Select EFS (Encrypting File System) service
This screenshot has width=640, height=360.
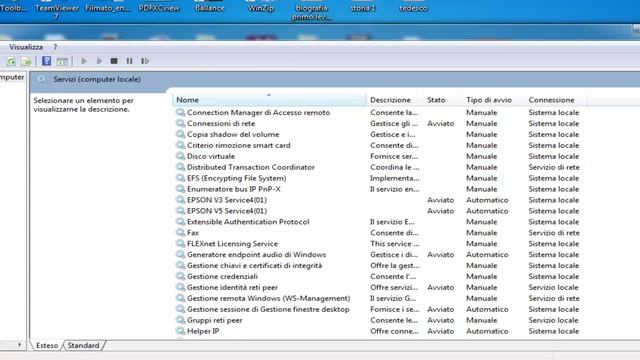(x=236, y=178)
